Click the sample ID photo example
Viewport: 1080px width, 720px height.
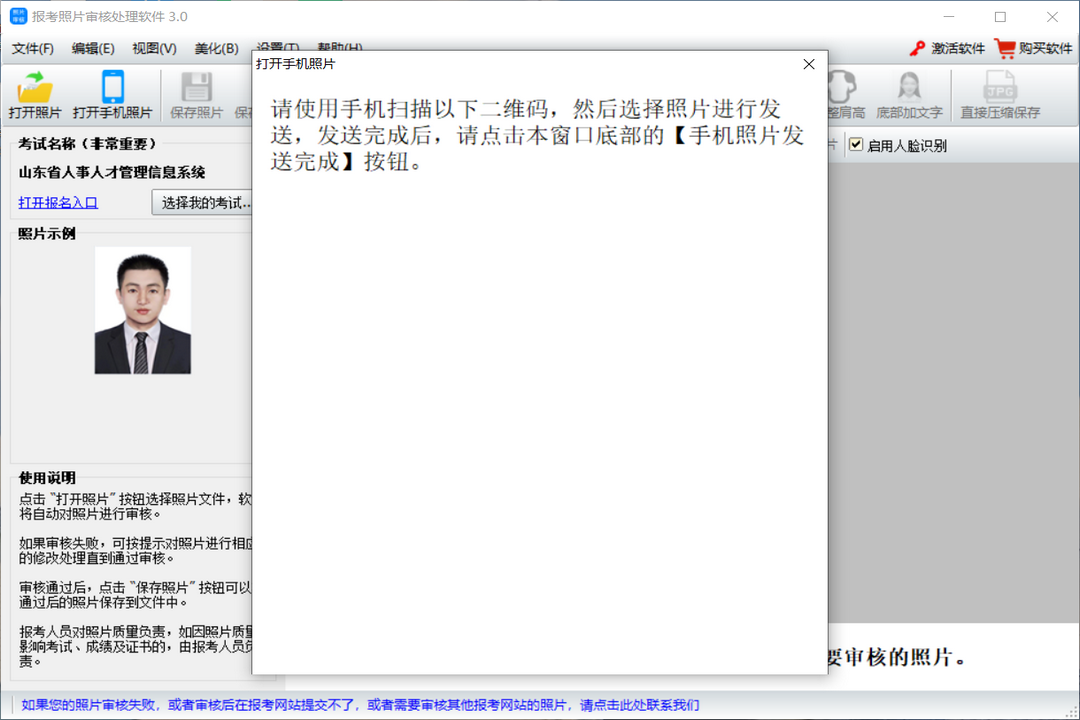(x=141, y=310)
